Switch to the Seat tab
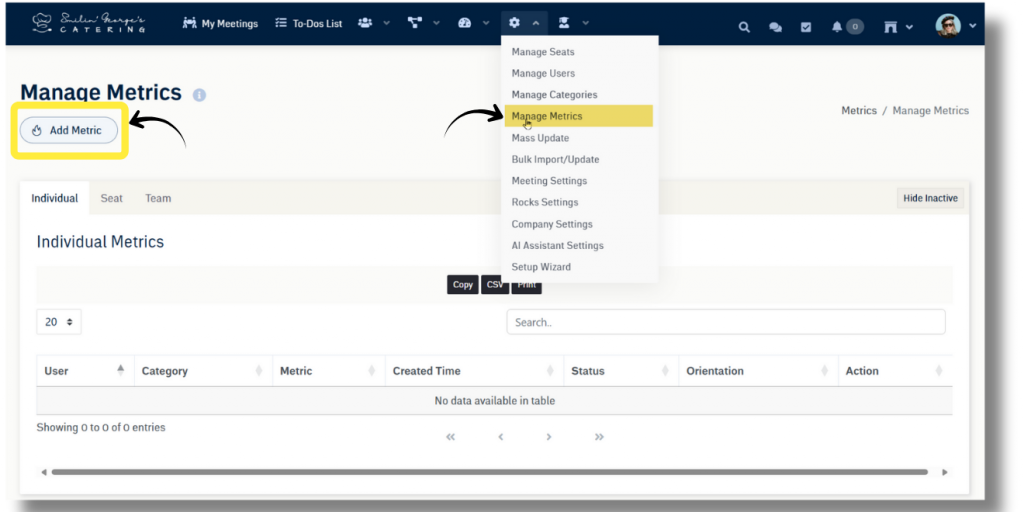This screenshot has height=512, width=1024. 111,198
